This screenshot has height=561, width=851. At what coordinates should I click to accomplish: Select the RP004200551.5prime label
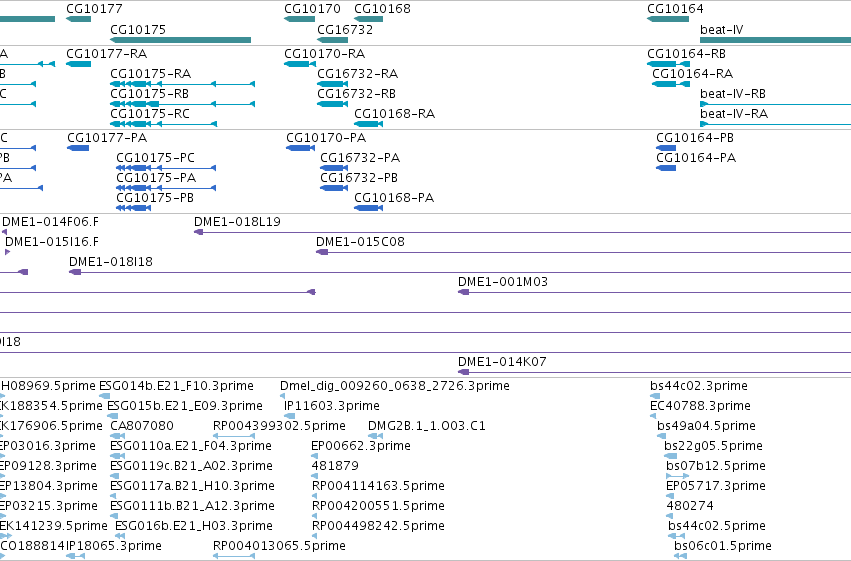pos(378,506)
